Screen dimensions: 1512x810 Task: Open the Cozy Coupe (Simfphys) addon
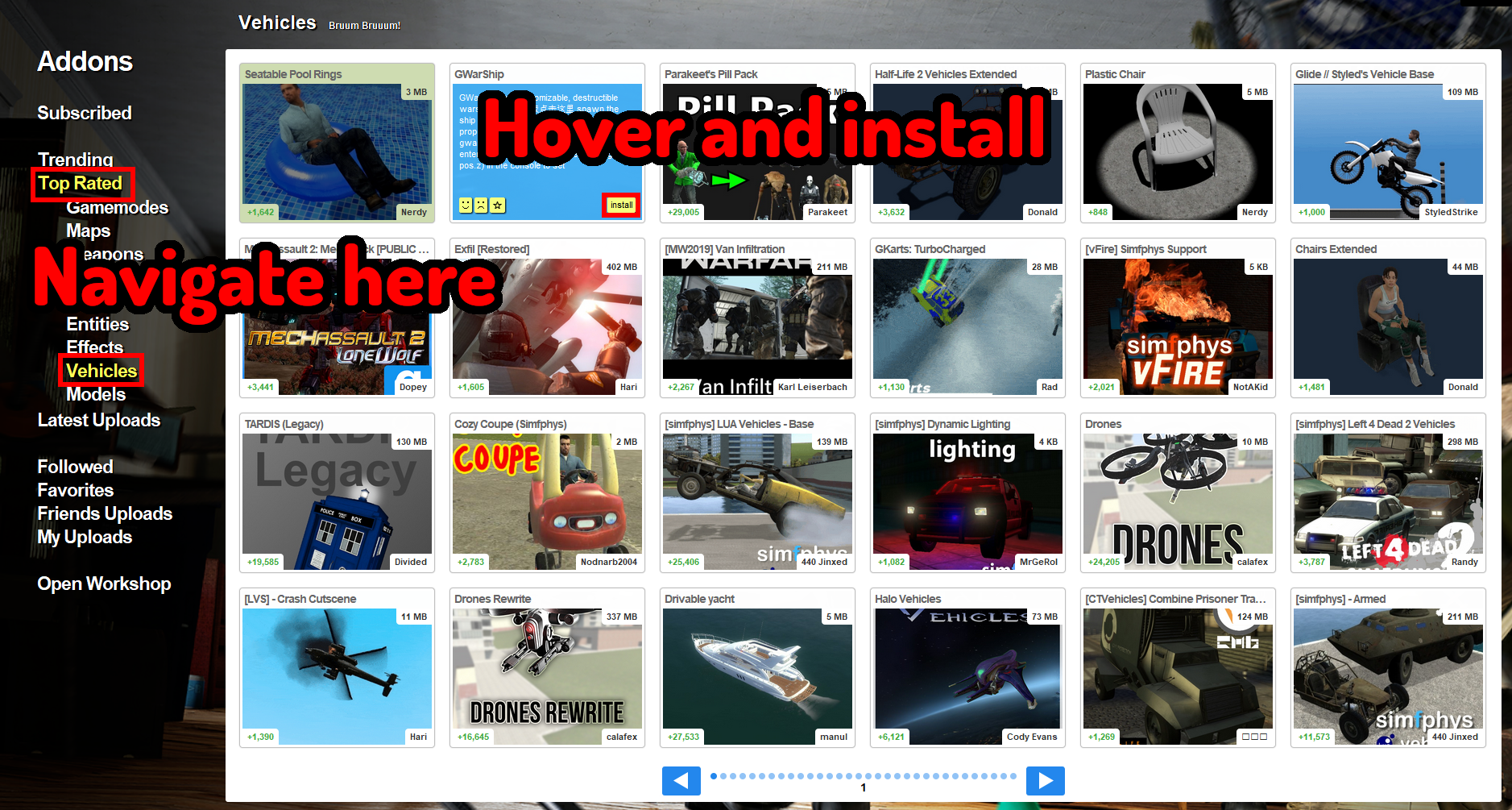pos(547,492)
